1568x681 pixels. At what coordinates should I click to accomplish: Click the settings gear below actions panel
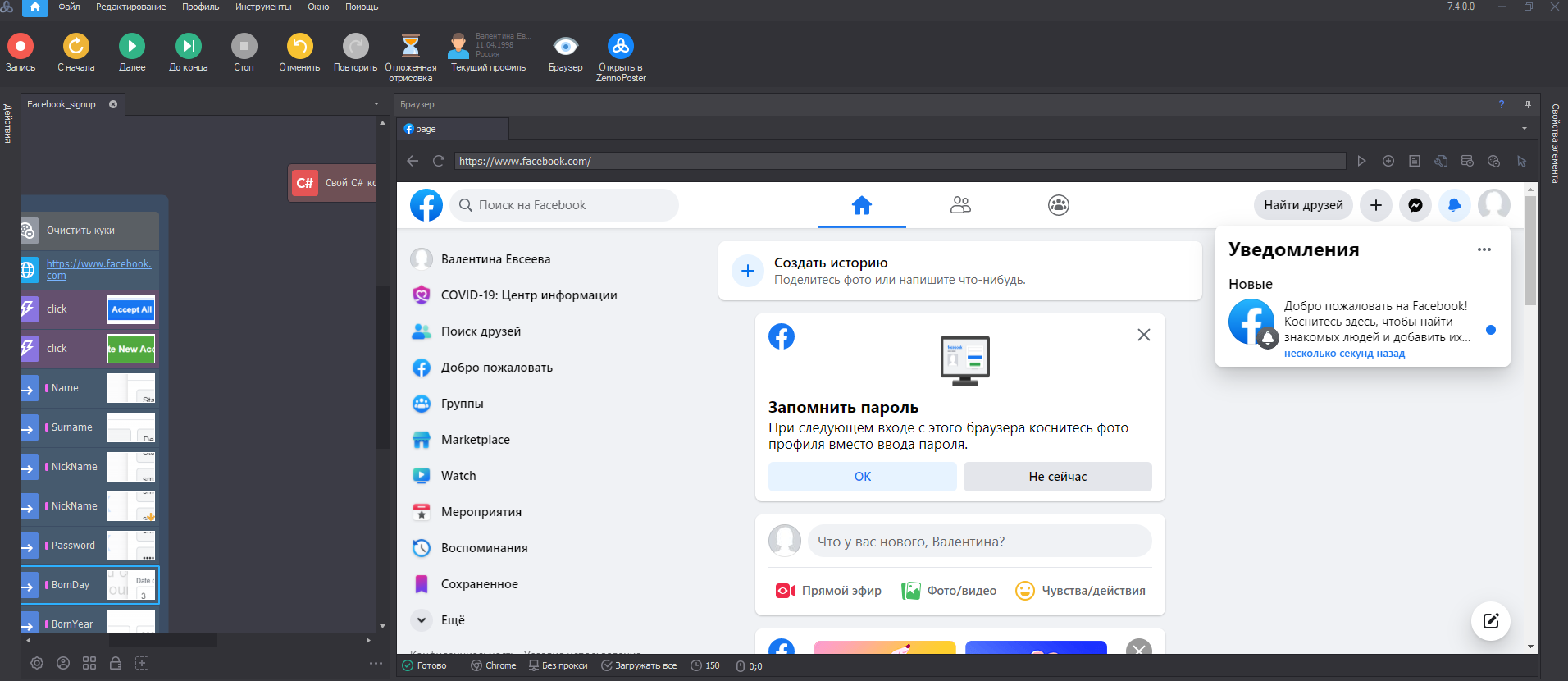pos(37,663)
